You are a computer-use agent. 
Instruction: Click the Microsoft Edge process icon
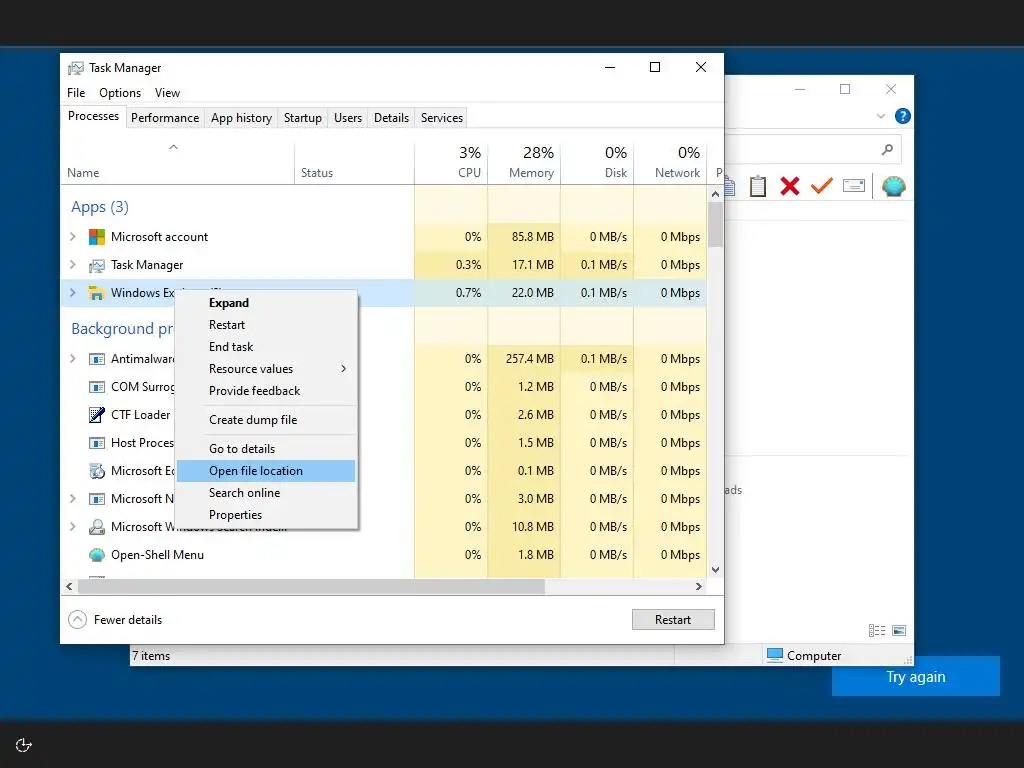click(x=97, y=471)
